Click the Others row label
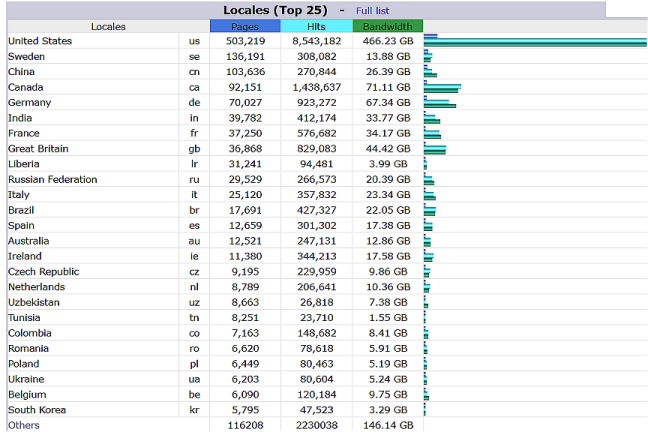Viewport: 648px width, 432px height. tap(24, 425)
